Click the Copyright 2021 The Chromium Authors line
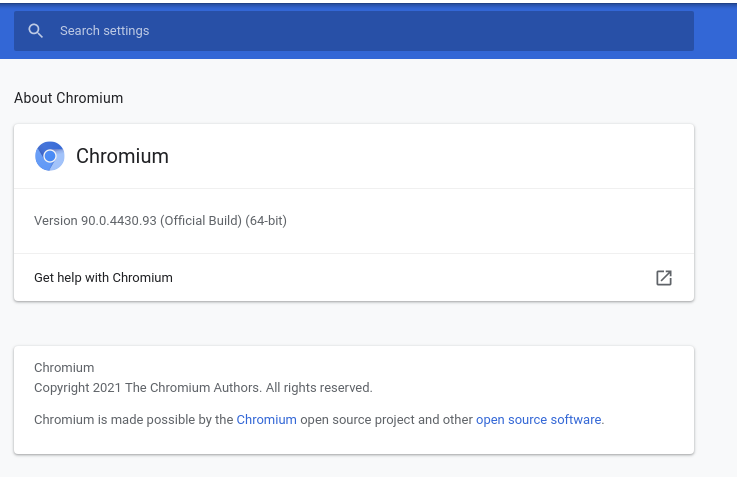Viewport: 737px width, 477px height. pyautogui.click(x=203, y=388)
